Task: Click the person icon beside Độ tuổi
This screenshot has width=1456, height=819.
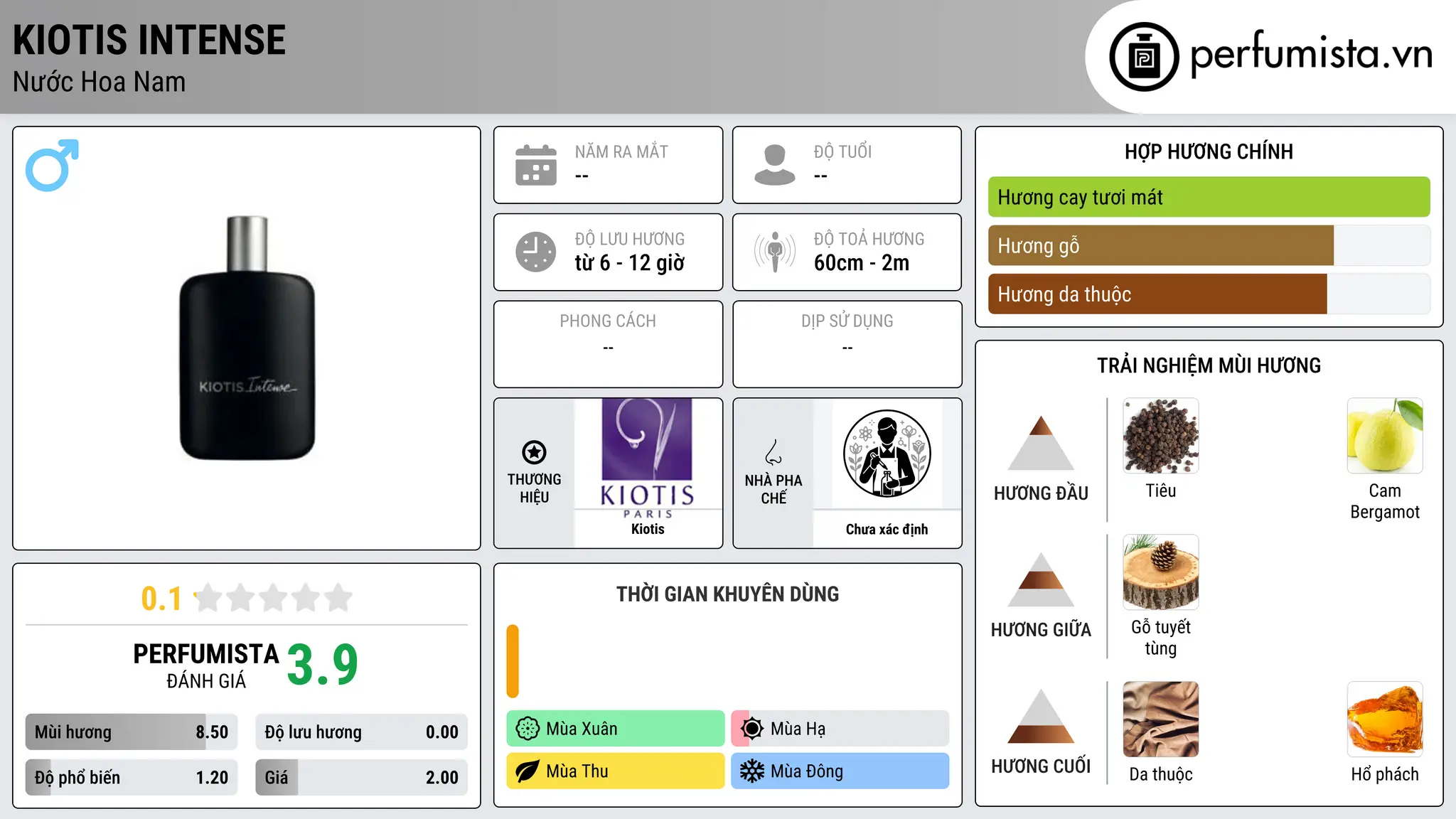Action: (775, 165)
